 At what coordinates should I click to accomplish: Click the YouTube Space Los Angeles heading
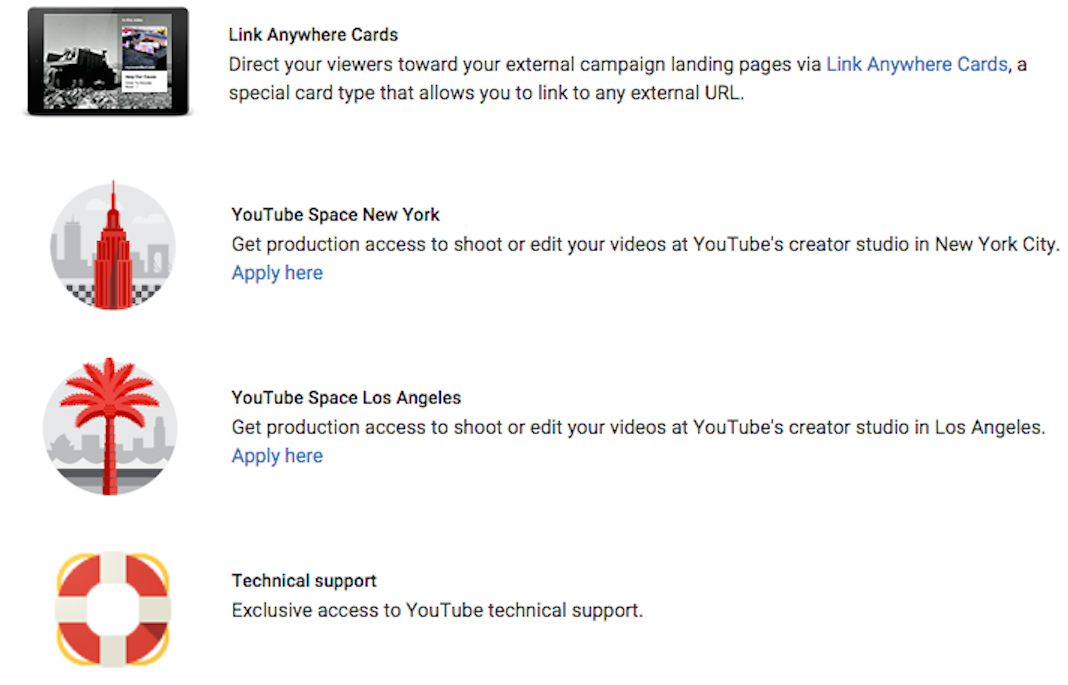[x=346, y=398]
